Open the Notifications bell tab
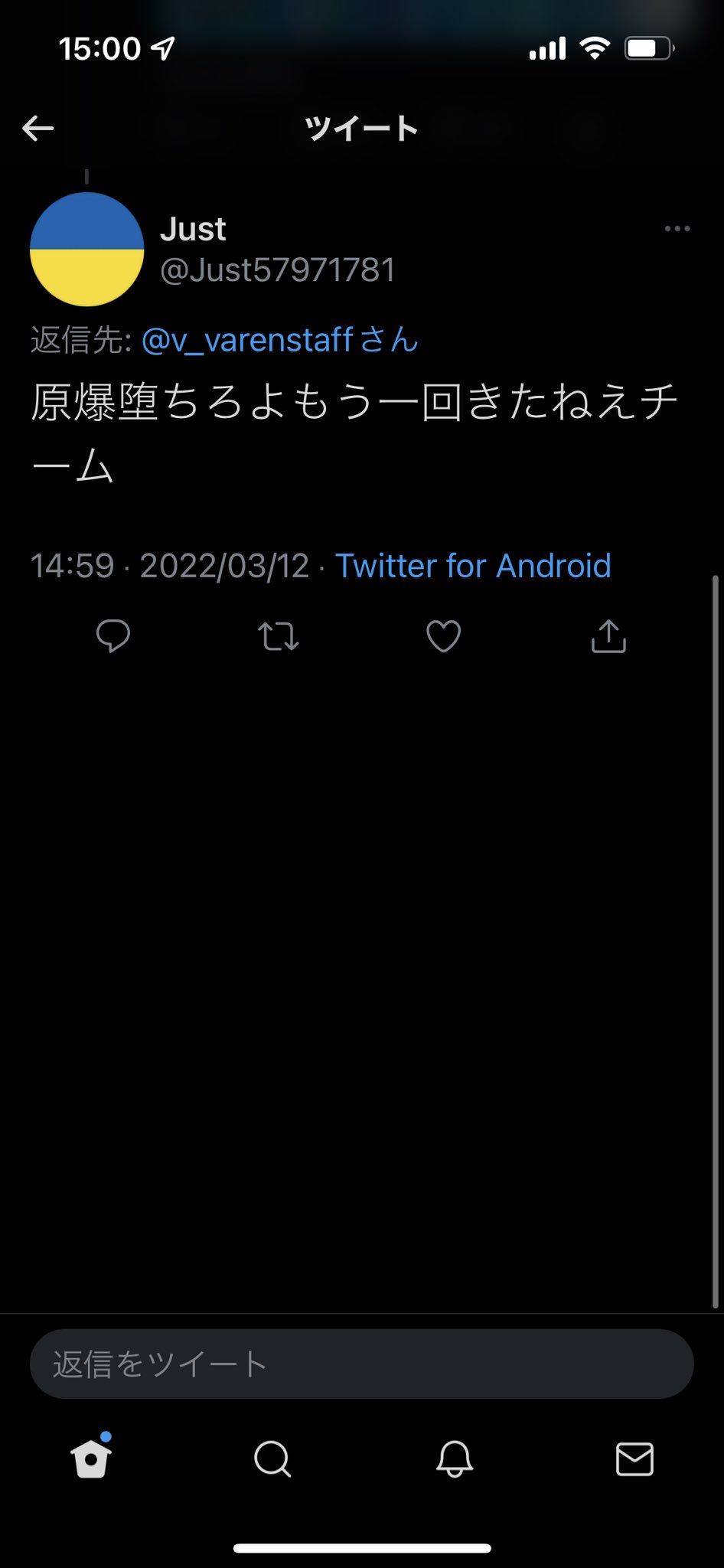This screenshot has height=1568, width=724. click(454, 1459)
